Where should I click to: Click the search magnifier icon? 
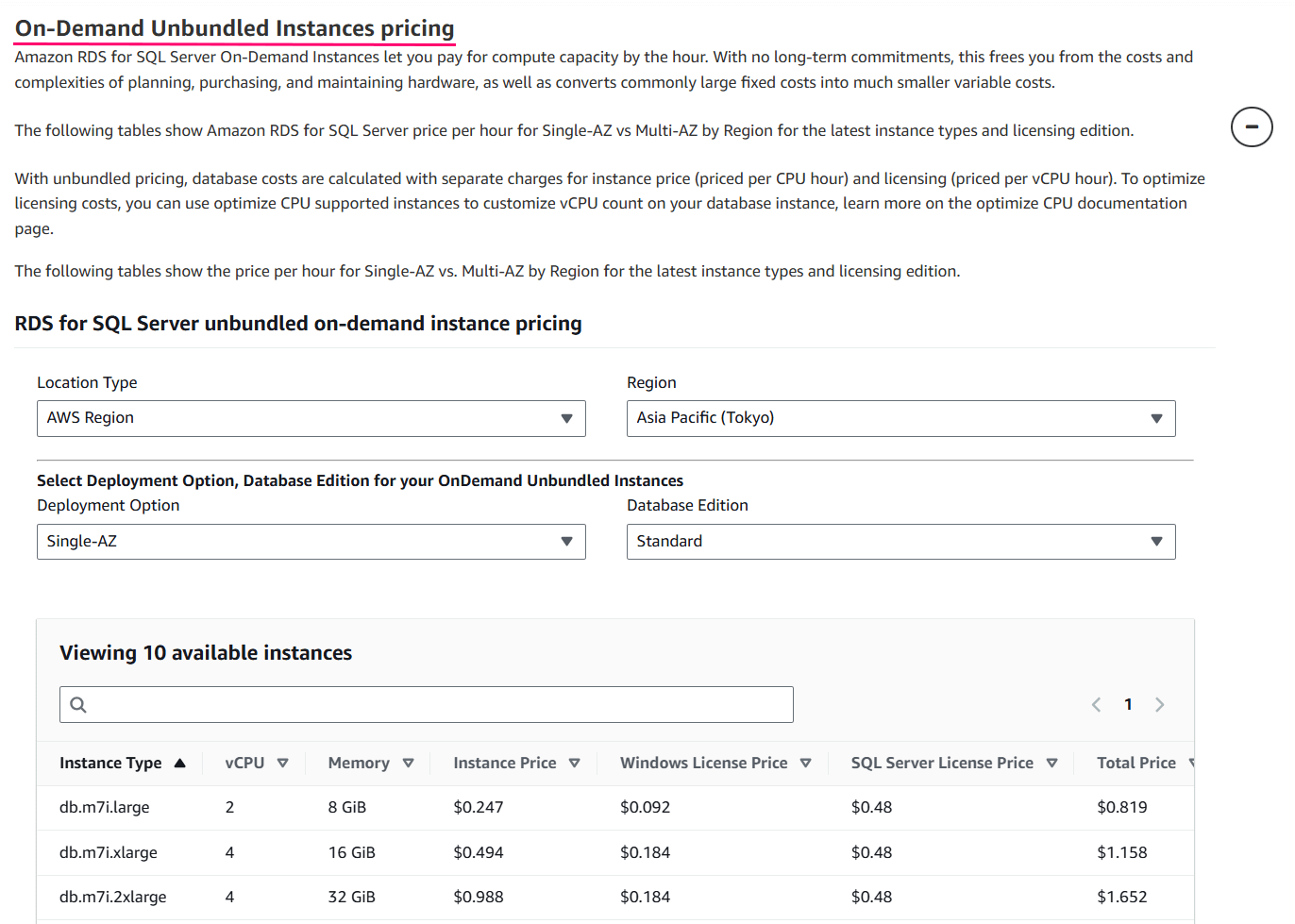(x=77, y=704)
